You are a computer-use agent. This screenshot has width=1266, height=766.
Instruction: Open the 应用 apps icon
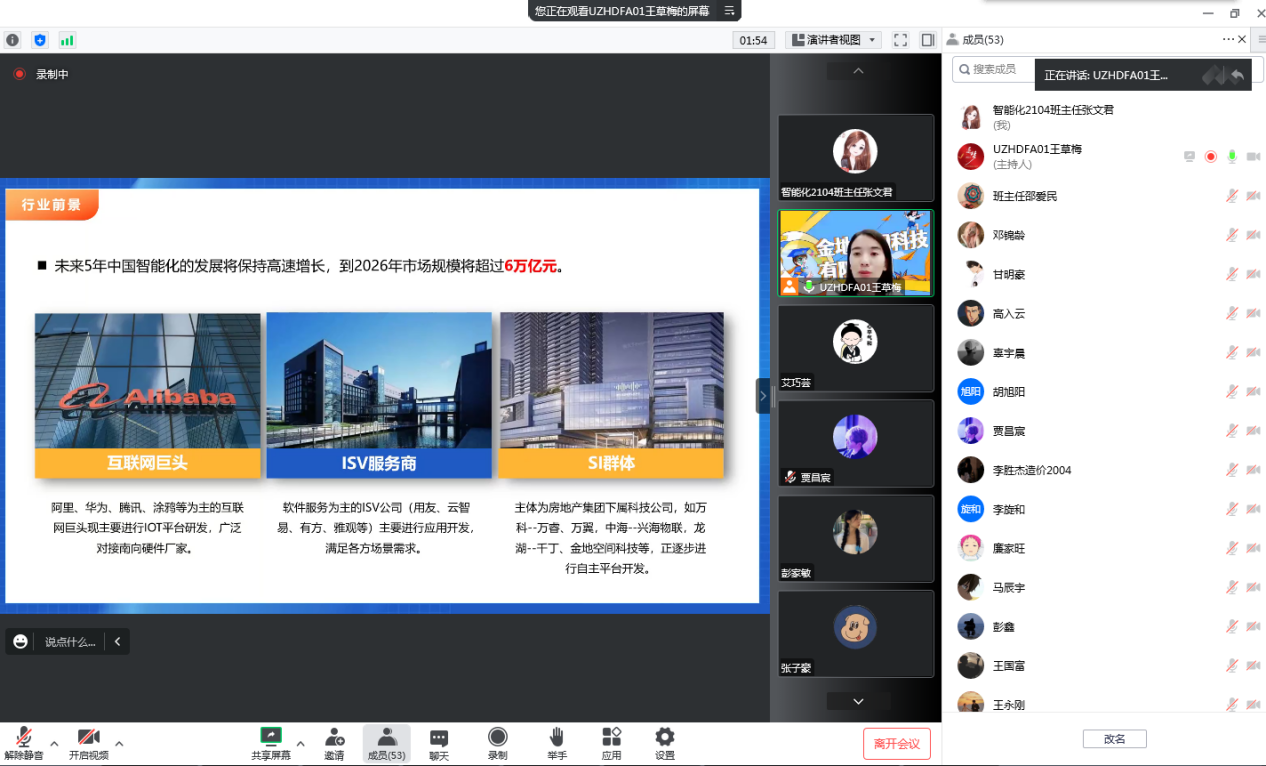tap(611, 743)
